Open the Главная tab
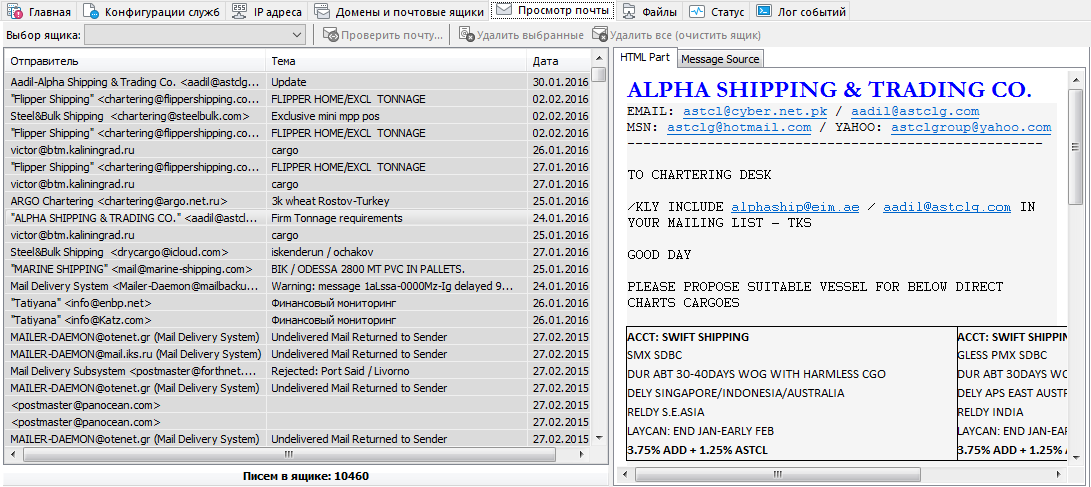This screenshot has height=487, width=1091. tap(39, 11)
